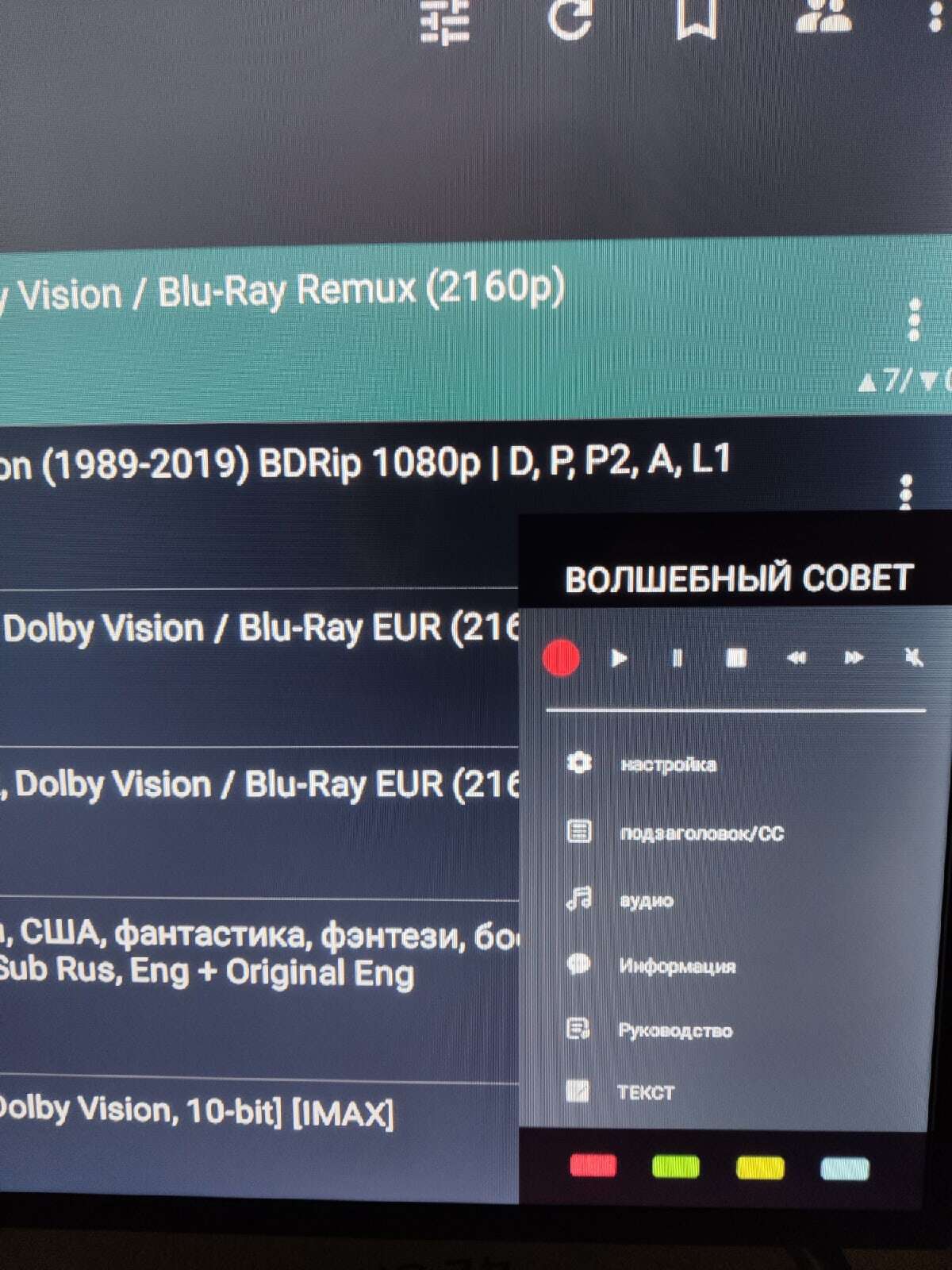This screenshot has width=952, height=1270.
Task: Choose the Информация speech bubble item
Action: (651, 965)
